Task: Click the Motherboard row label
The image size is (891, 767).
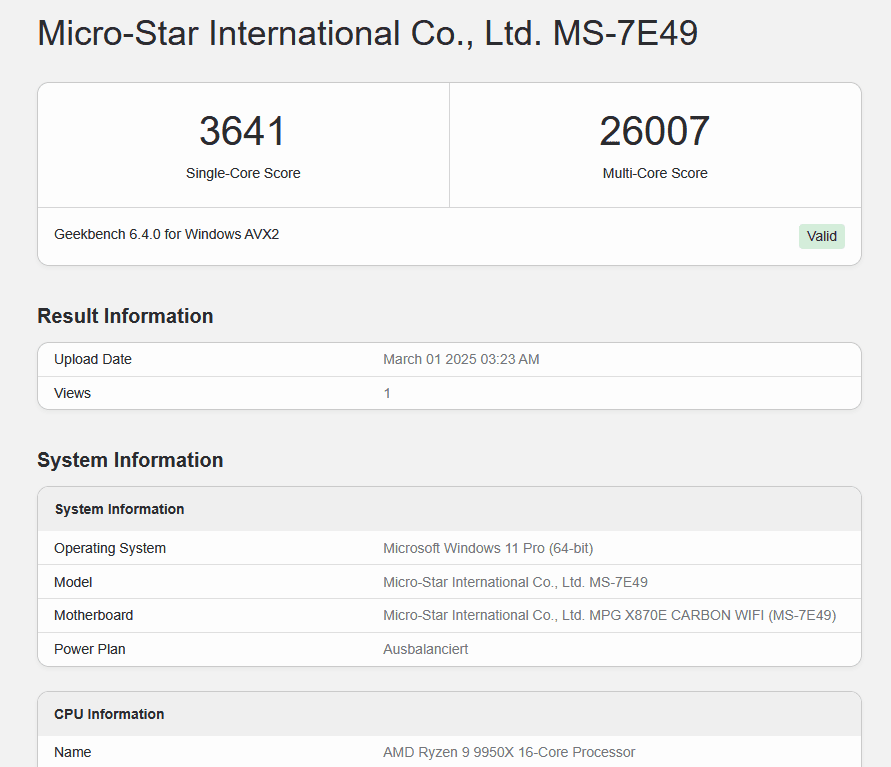Action: coord(93,615)
